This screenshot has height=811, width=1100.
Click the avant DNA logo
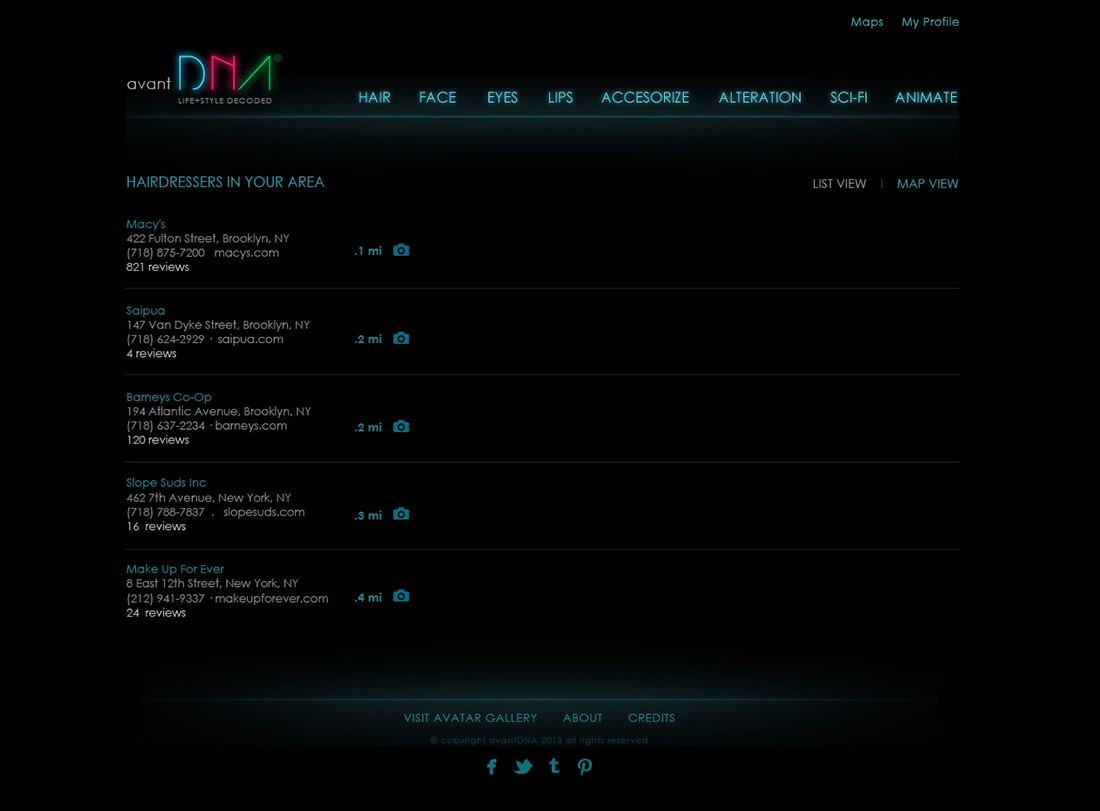click(x=204, y=79)
